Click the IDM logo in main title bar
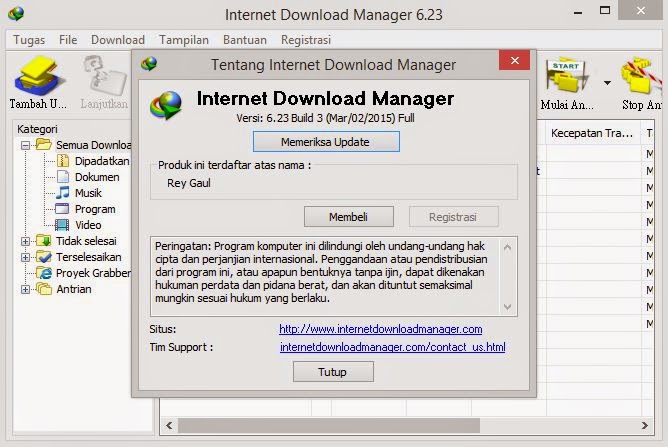The image size is (668, 447). pos(16,14)
